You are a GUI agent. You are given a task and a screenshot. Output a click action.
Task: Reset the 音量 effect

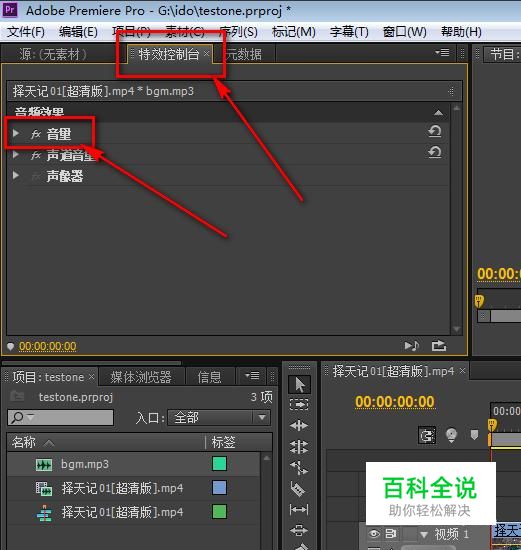(x=435, y=132)
